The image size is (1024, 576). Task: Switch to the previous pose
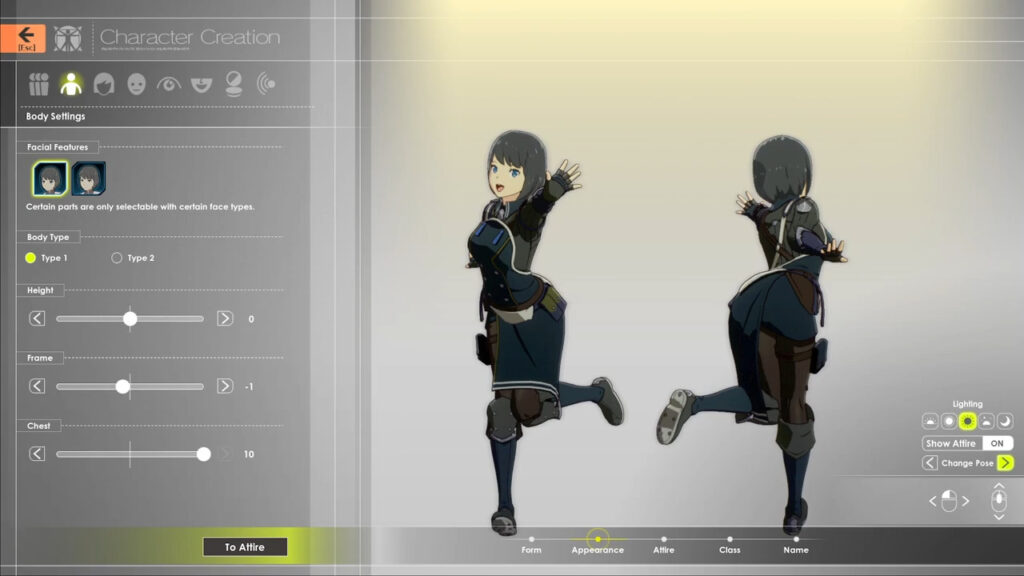click(x=930, y=463)
